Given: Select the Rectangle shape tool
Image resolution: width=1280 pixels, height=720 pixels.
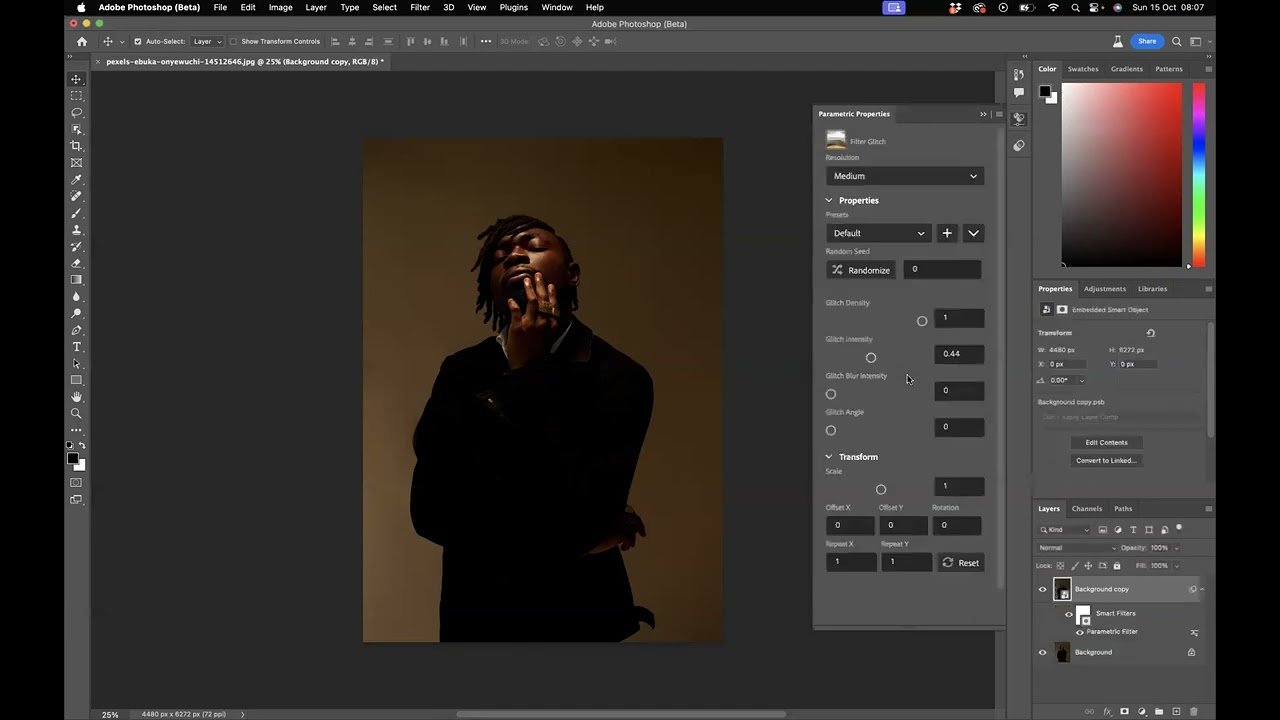Looking at the screenshot, I should 76,380.
